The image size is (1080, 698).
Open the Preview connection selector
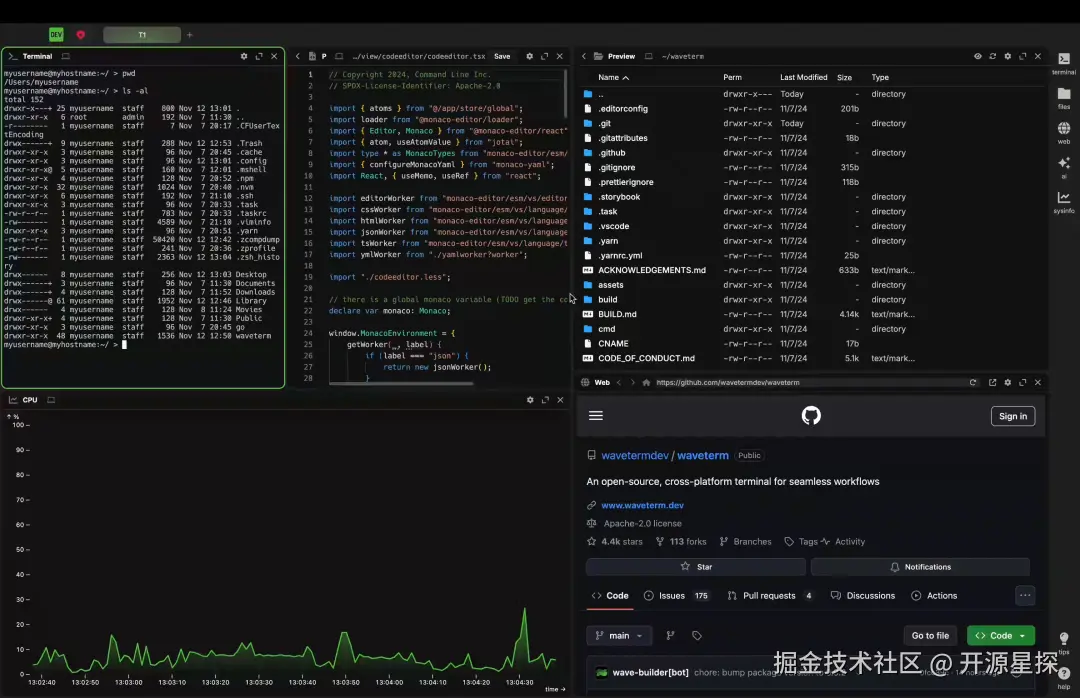click(648, 57)
